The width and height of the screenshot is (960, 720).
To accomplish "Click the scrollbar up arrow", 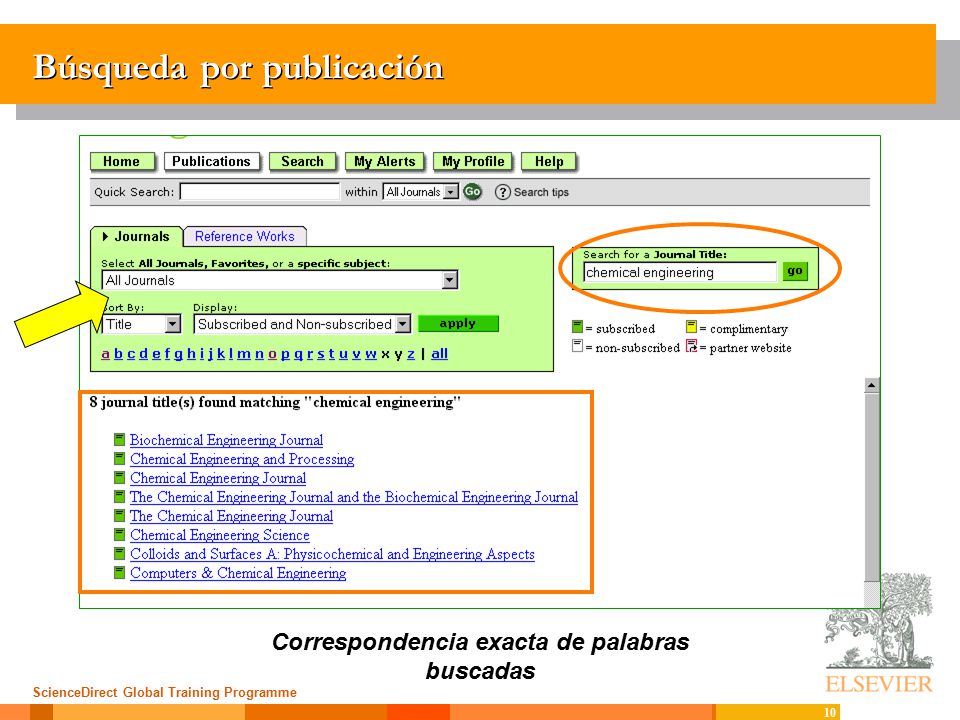I will 871,385.
